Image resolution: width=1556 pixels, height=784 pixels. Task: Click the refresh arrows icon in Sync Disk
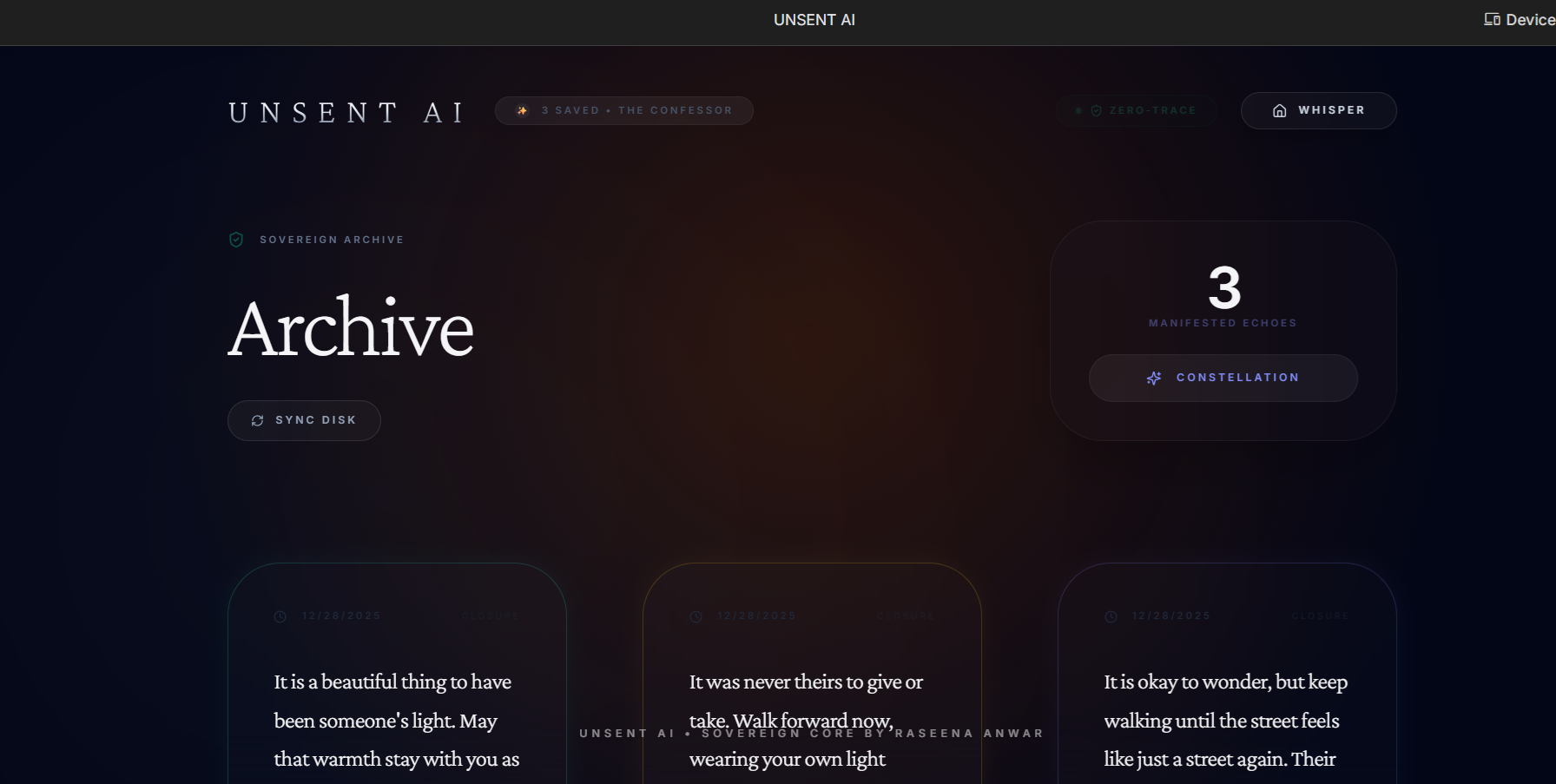pyautogui.click(x=257, y=420)
